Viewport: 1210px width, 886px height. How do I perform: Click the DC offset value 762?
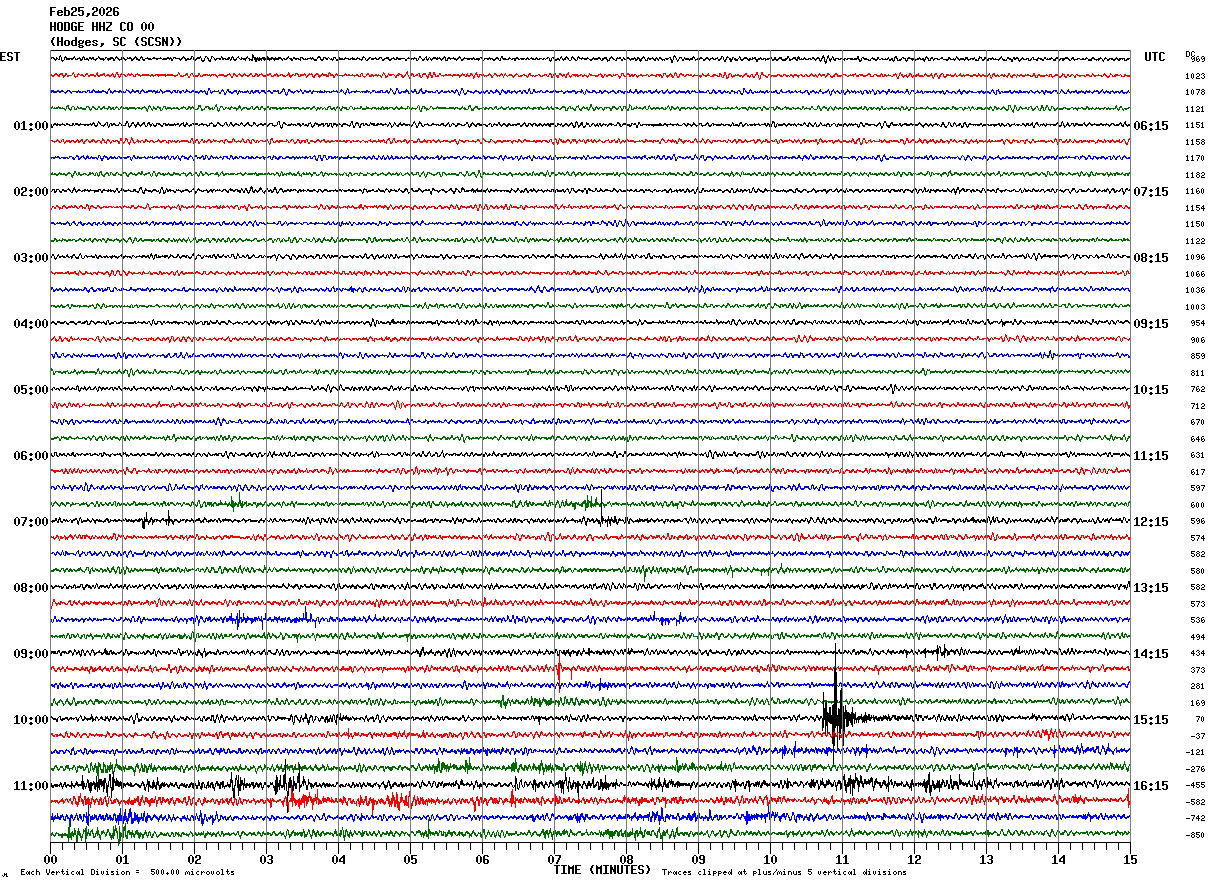(1198, 390)
